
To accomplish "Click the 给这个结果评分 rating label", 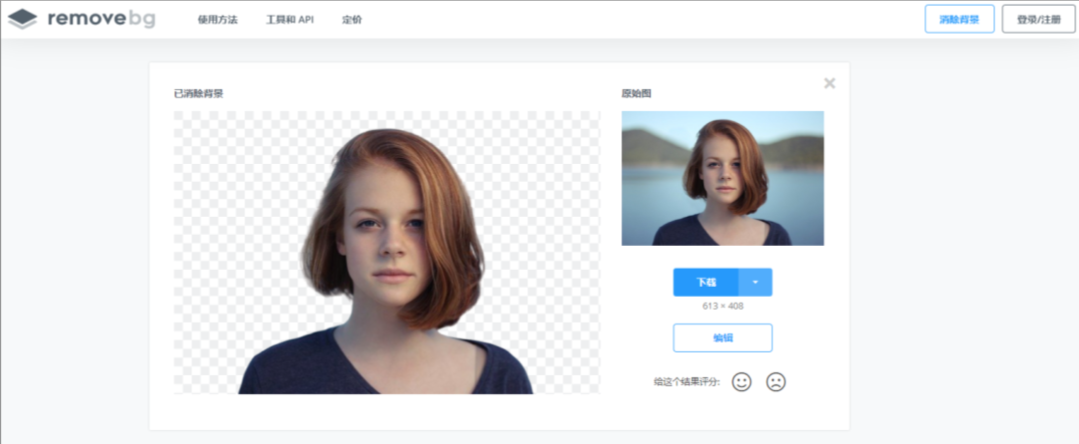I will [x=686, y=382].
